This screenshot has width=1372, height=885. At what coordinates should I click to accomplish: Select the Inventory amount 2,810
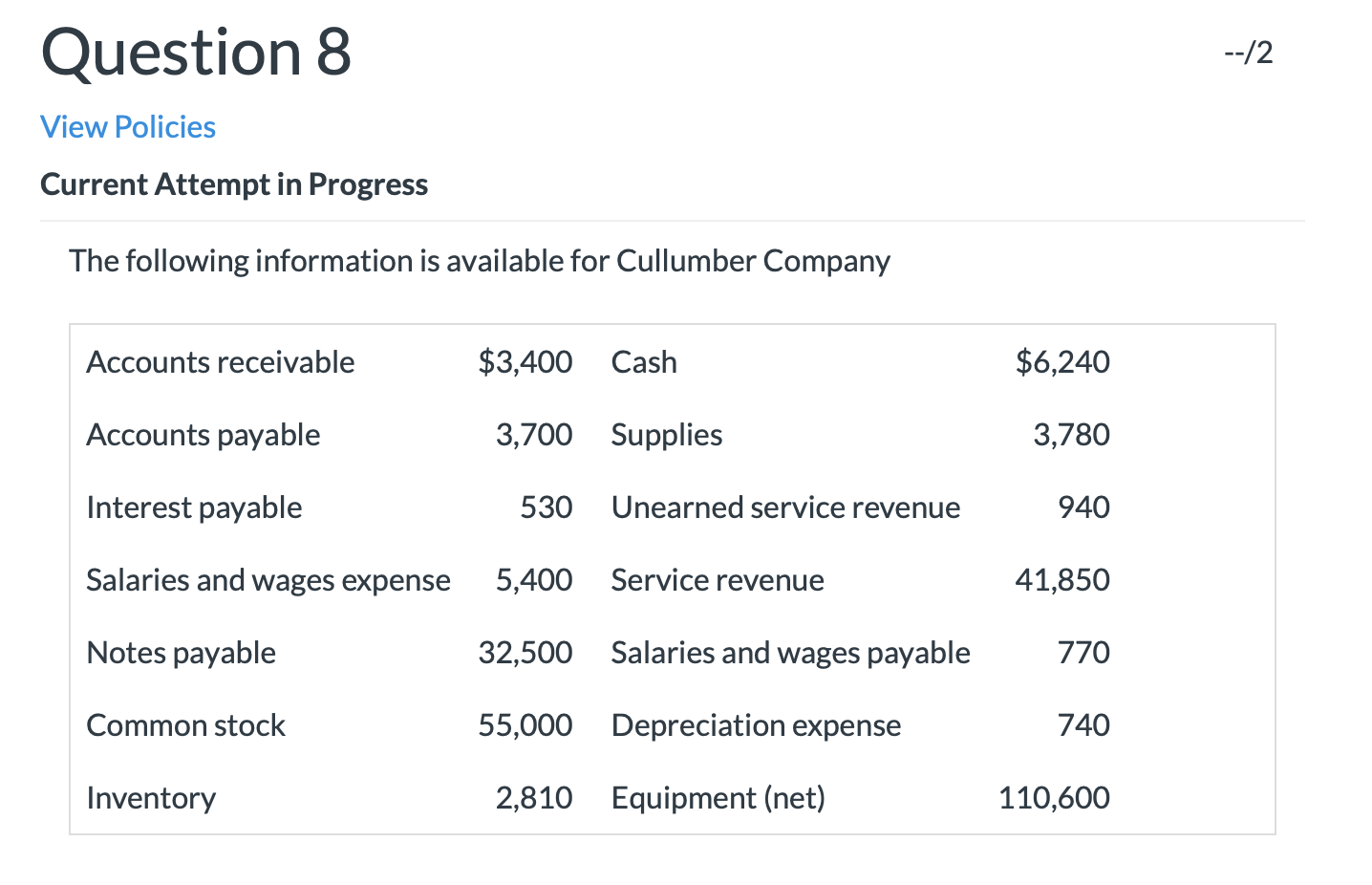pos(535,798)
